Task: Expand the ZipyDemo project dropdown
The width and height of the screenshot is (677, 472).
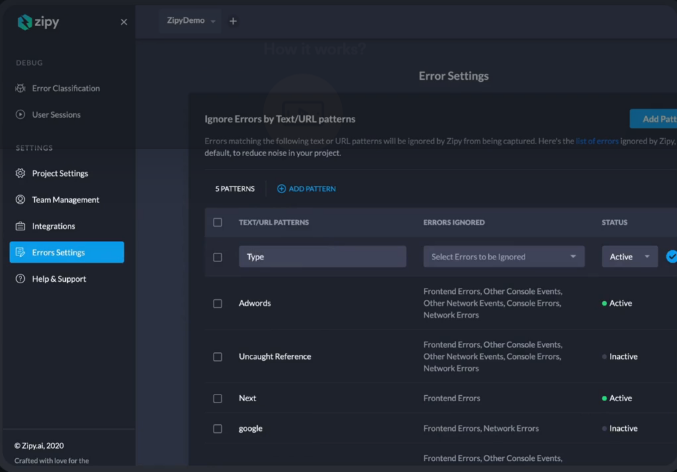Action: [192, 21]
